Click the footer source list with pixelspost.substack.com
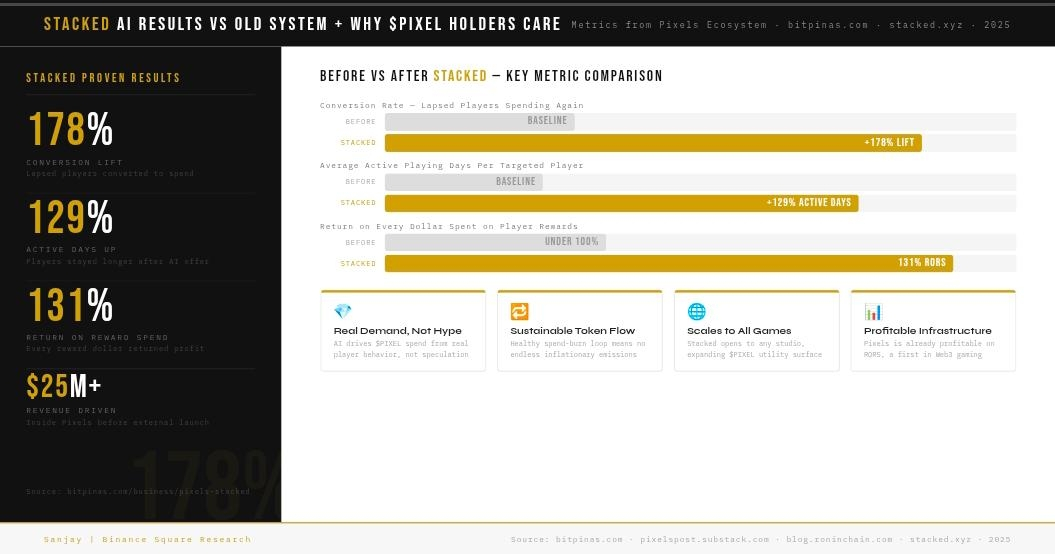 pyautogui.click(x=760, y=539)
